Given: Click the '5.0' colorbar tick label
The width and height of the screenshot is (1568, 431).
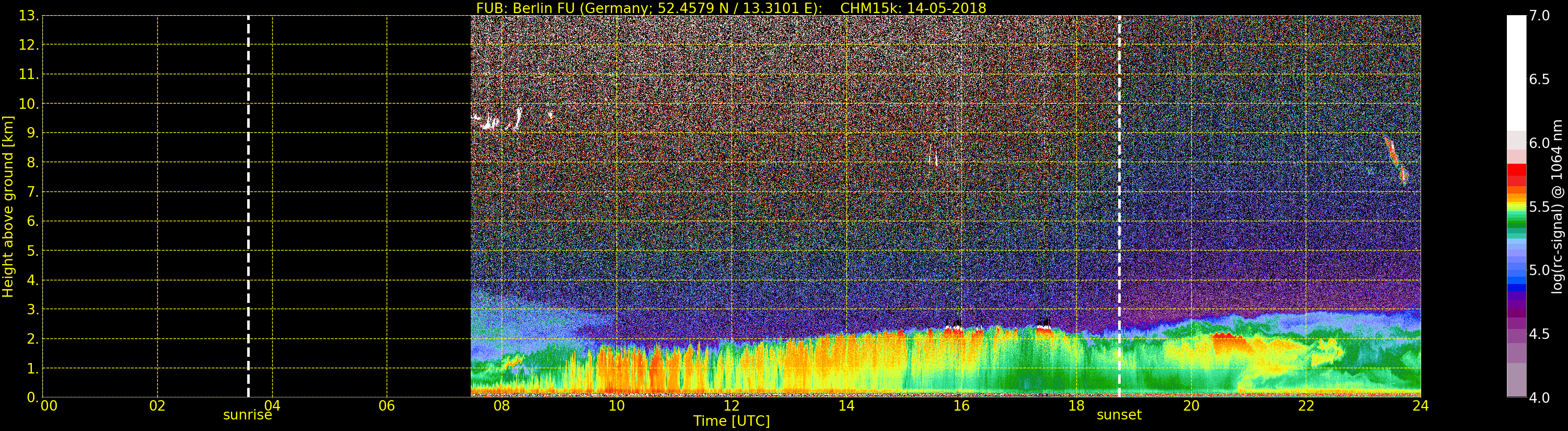Looking at the screenshot, I should (1539, 270).
